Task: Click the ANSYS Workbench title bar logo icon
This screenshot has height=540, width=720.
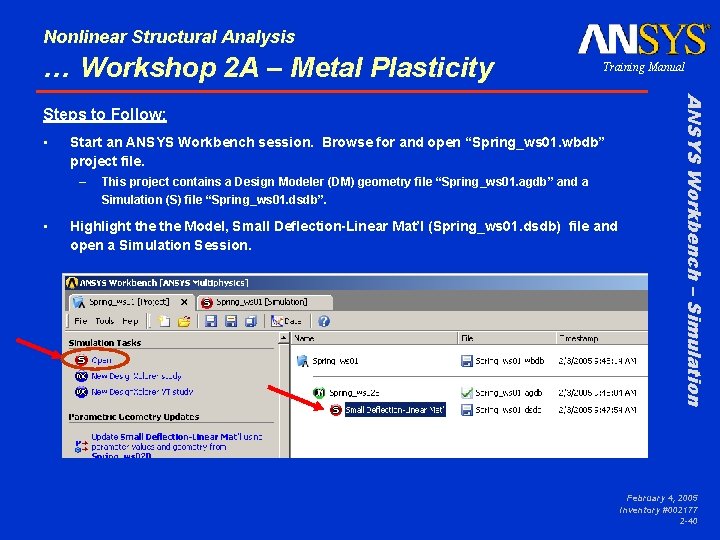Action: (71, 282)
